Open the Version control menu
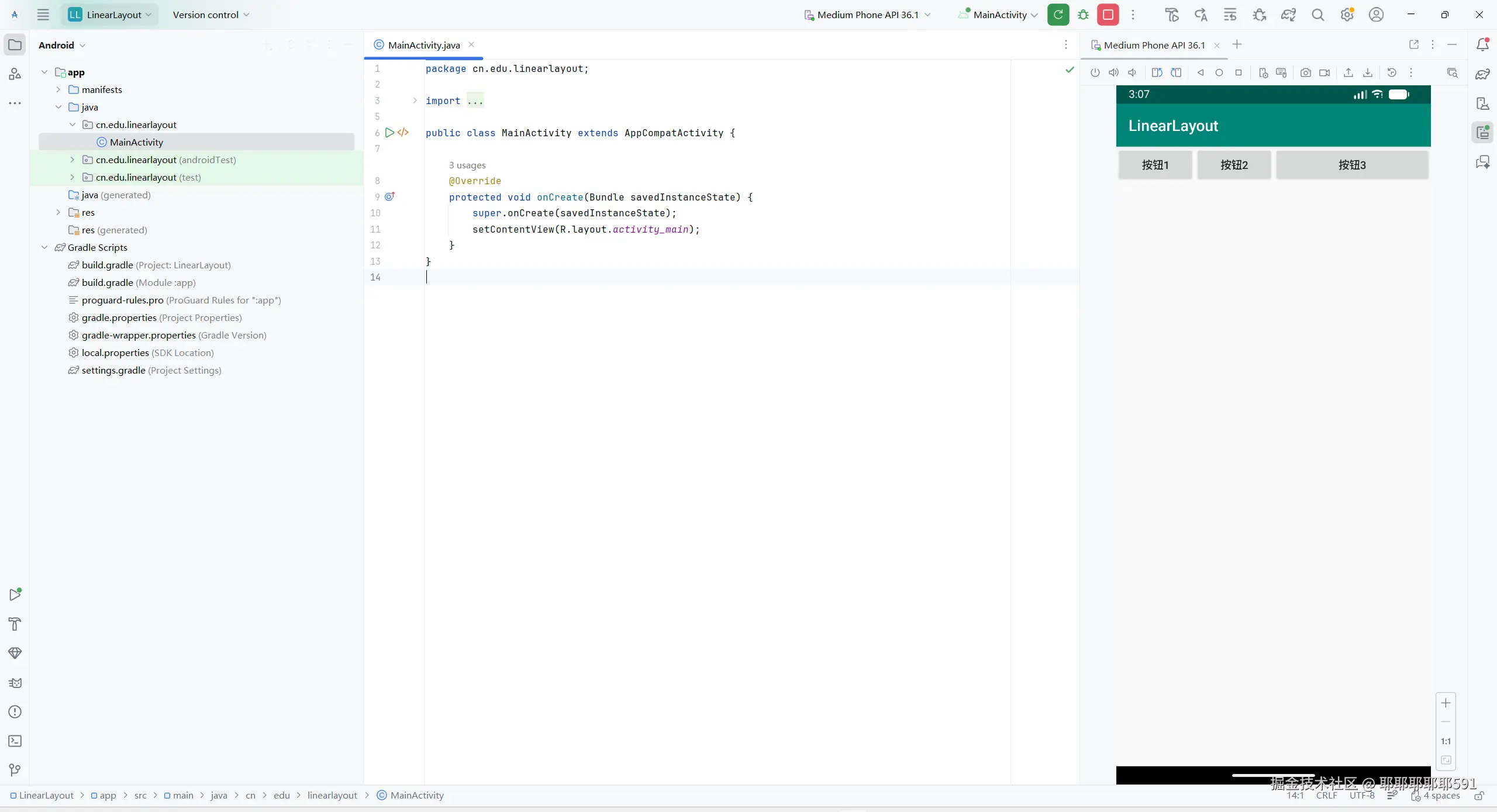This screenshot has width=1497, height=812. point(211,15)
